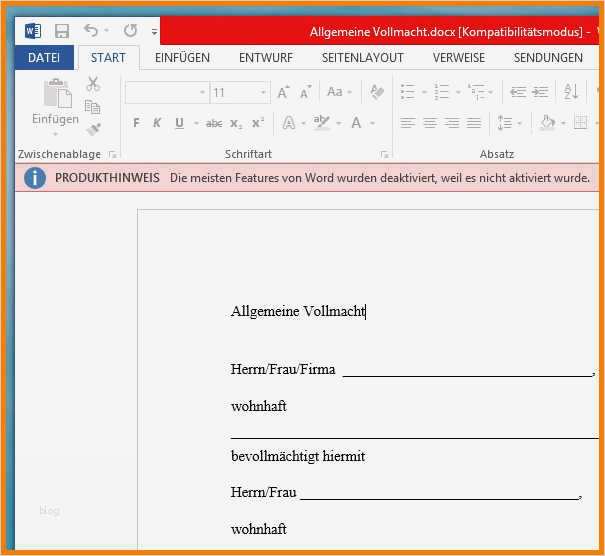Open the Zwischenablage dialog launcher
The image size is (605, 556).
coord(112,155)
